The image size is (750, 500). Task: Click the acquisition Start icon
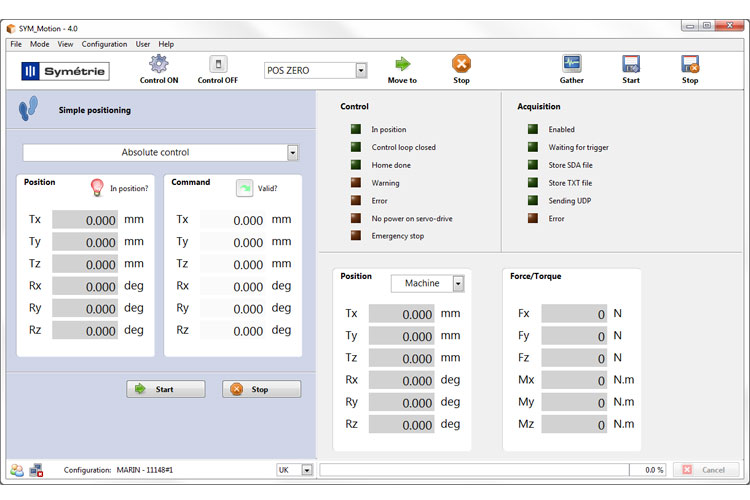[x=631, y=64]
